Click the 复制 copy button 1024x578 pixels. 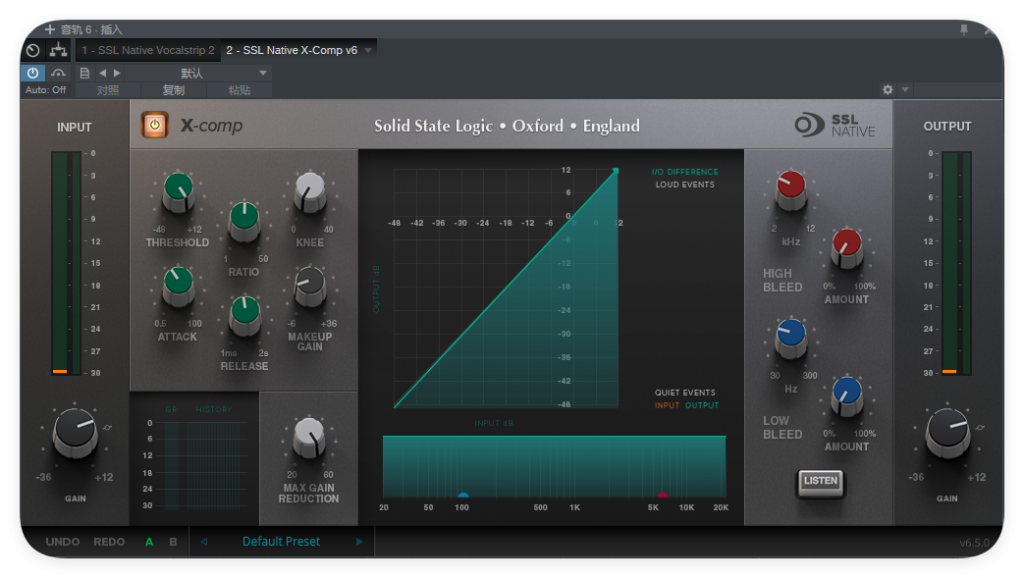click(174, 90)
